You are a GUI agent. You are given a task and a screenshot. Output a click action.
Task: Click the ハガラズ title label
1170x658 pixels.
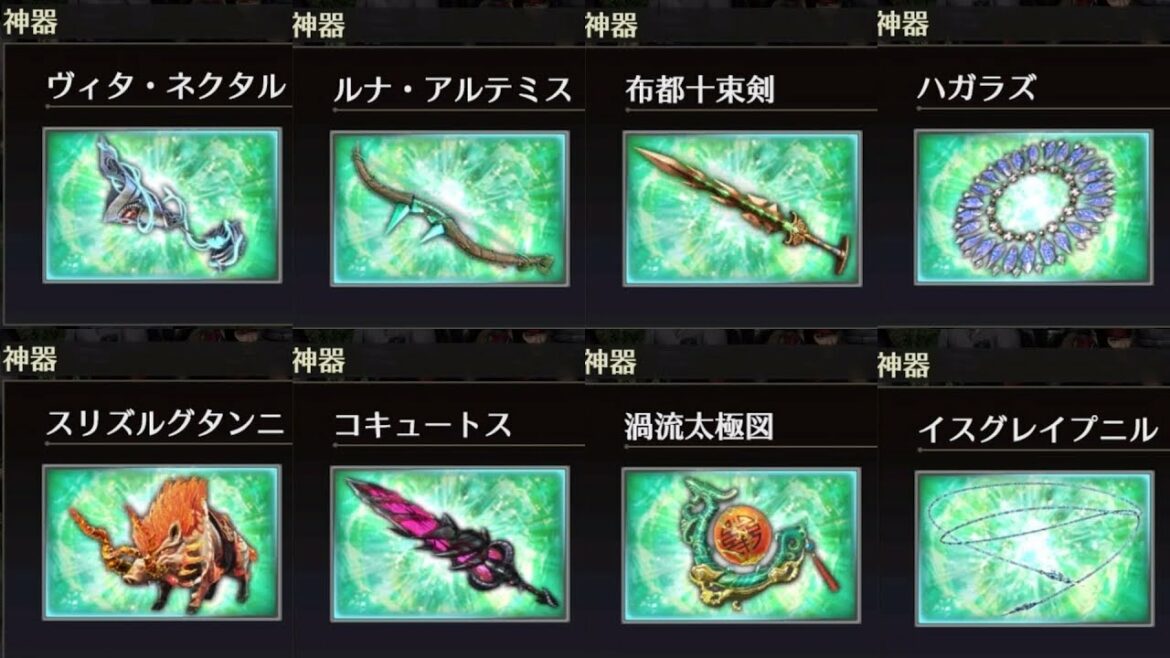976,89
